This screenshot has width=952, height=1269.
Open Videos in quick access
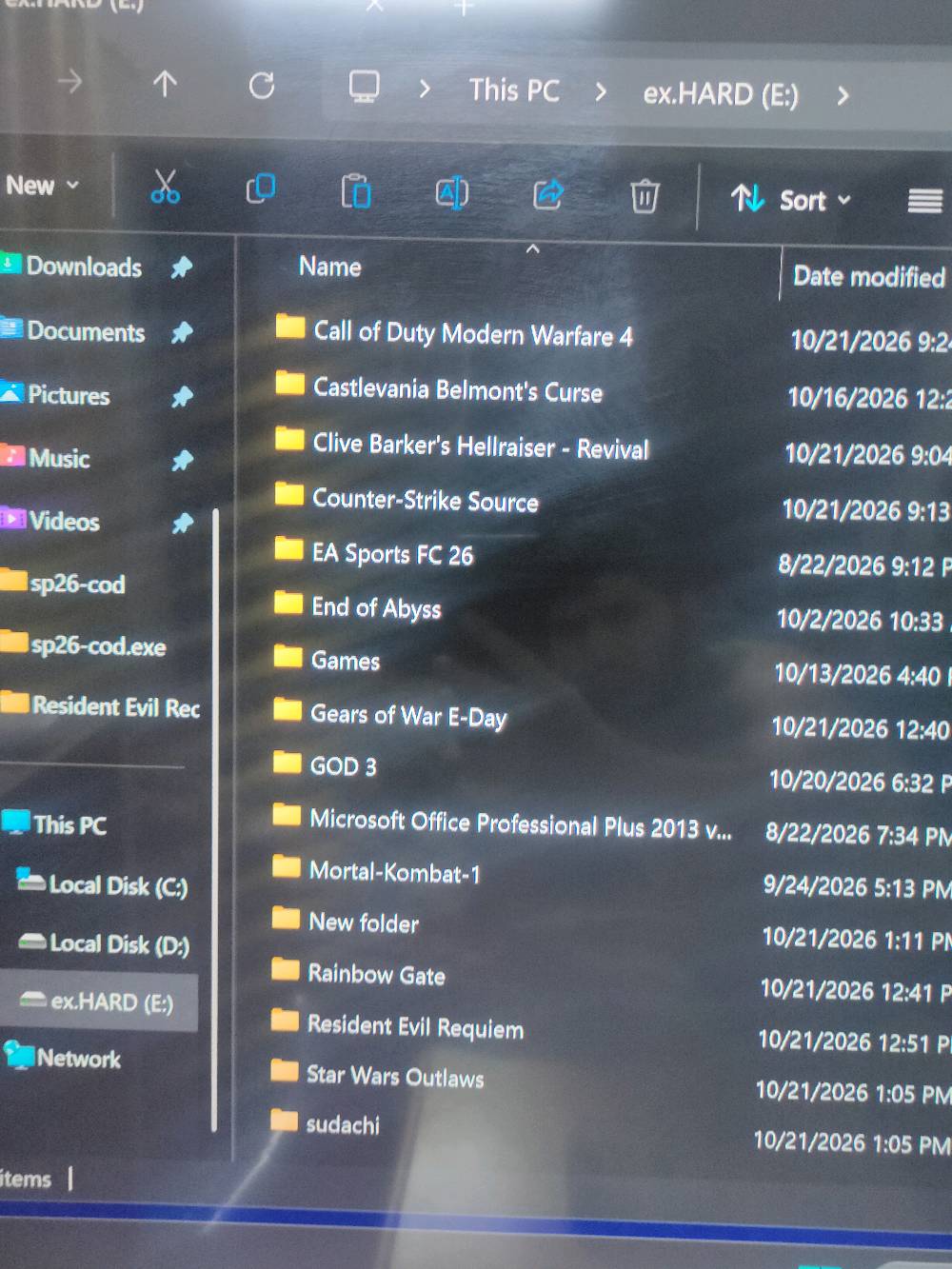[x=51, y=521]
